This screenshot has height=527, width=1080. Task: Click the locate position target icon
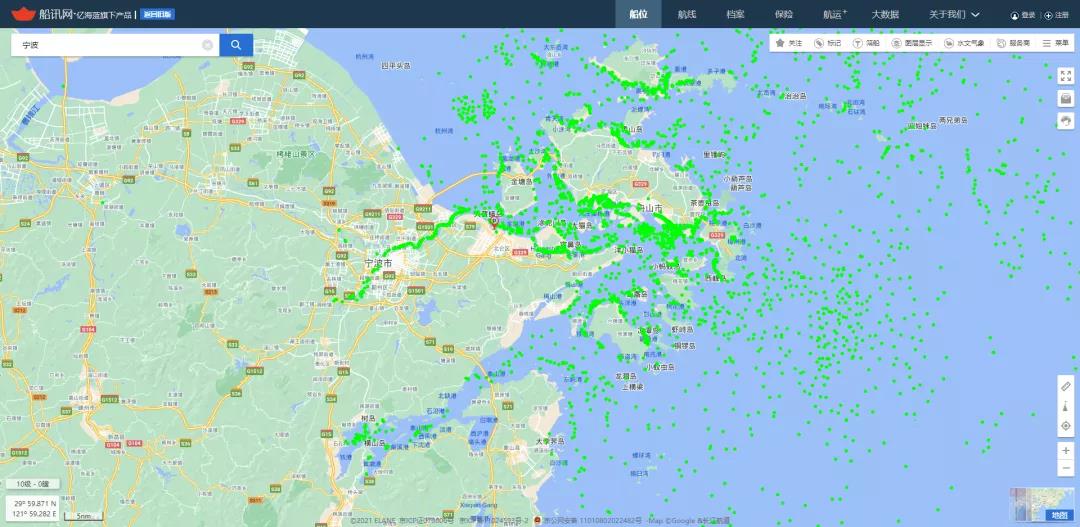tap(1066, 426)
